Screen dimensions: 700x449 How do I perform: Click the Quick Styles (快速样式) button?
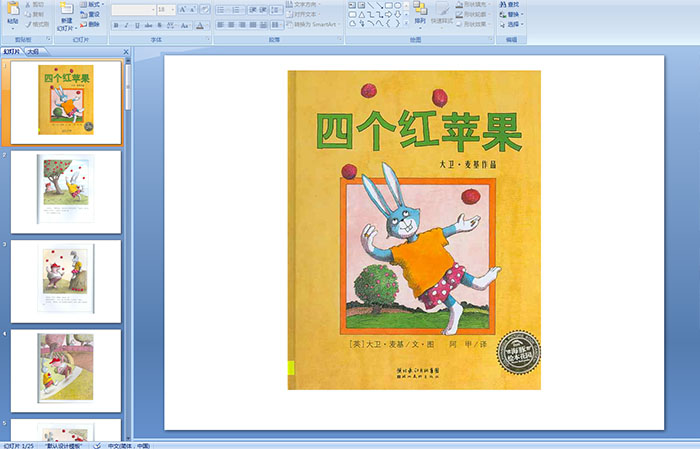[442, 13]
